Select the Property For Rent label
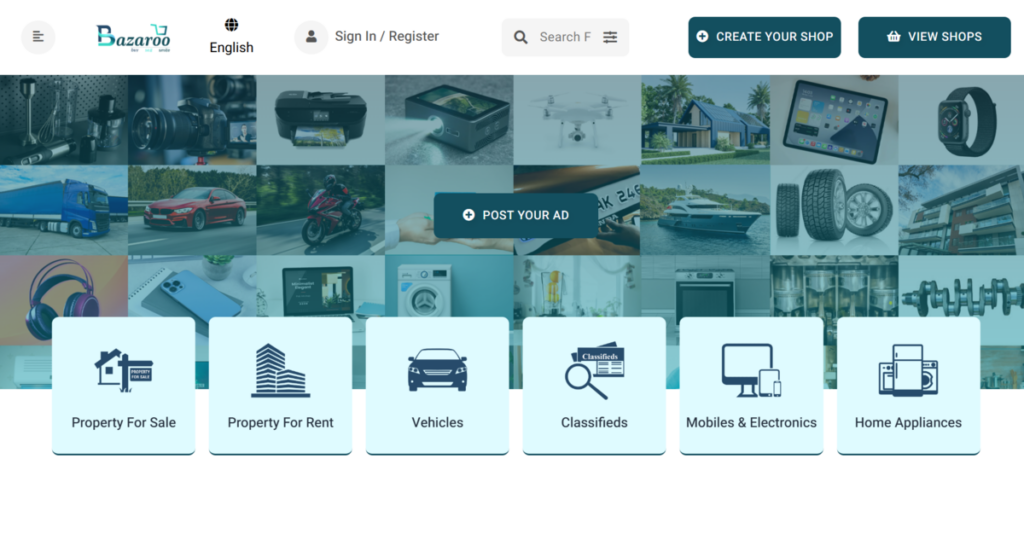 280,422
